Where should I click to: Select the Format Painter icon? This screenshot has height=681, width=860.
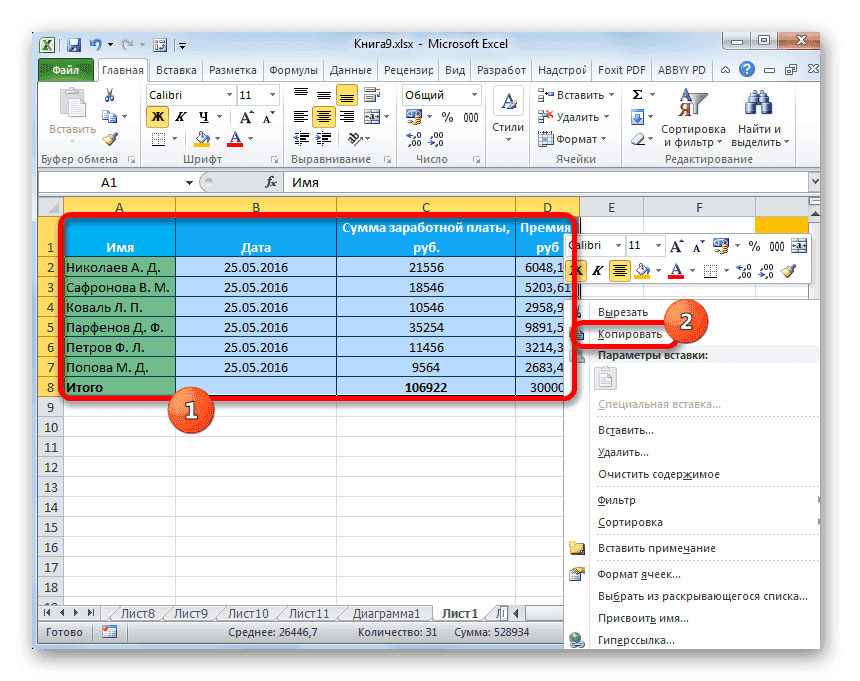[111, 141]
